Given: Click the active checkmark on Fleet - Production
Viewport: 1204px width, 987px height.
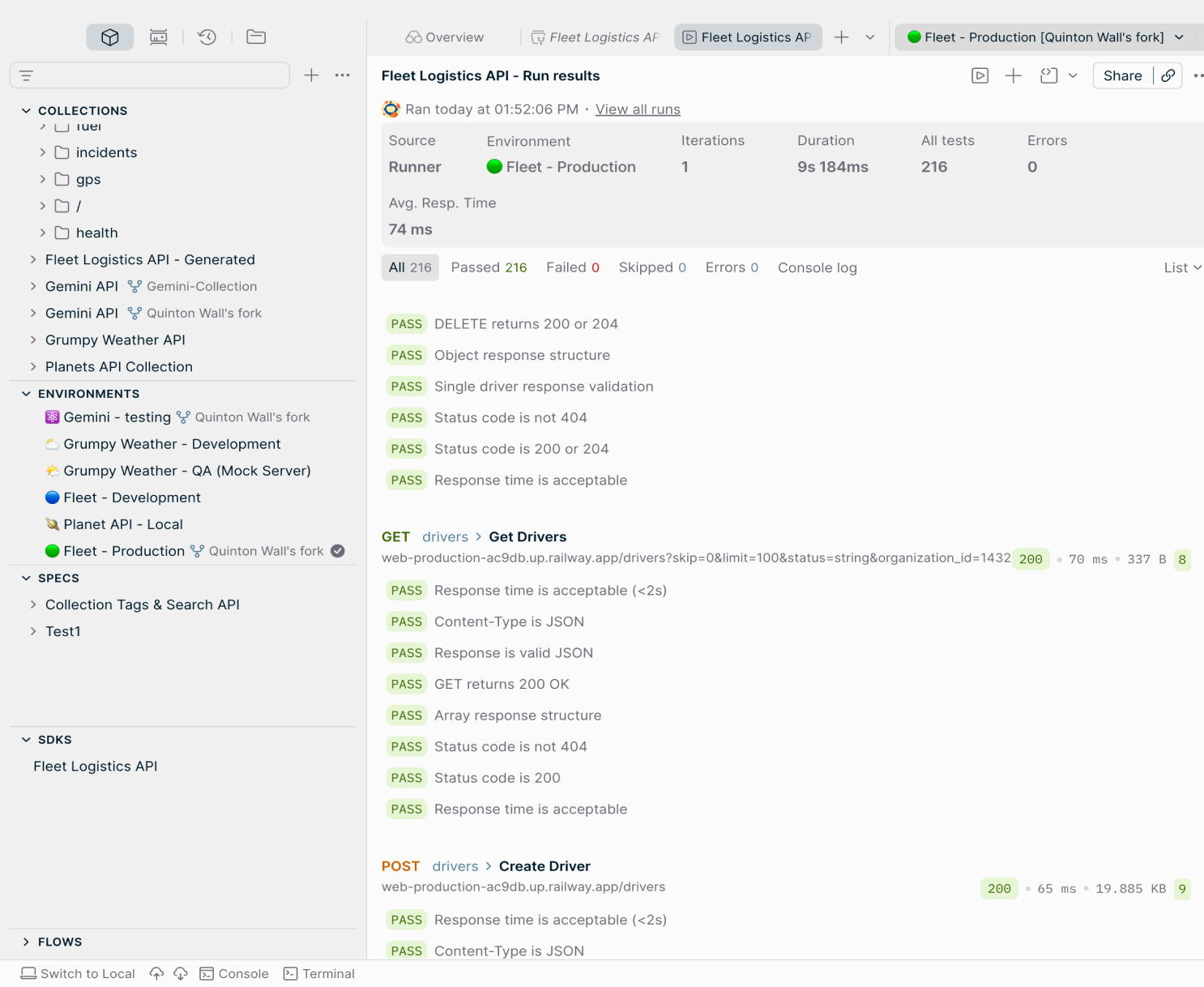Looking at the screenshot, I should click(338, 551).
